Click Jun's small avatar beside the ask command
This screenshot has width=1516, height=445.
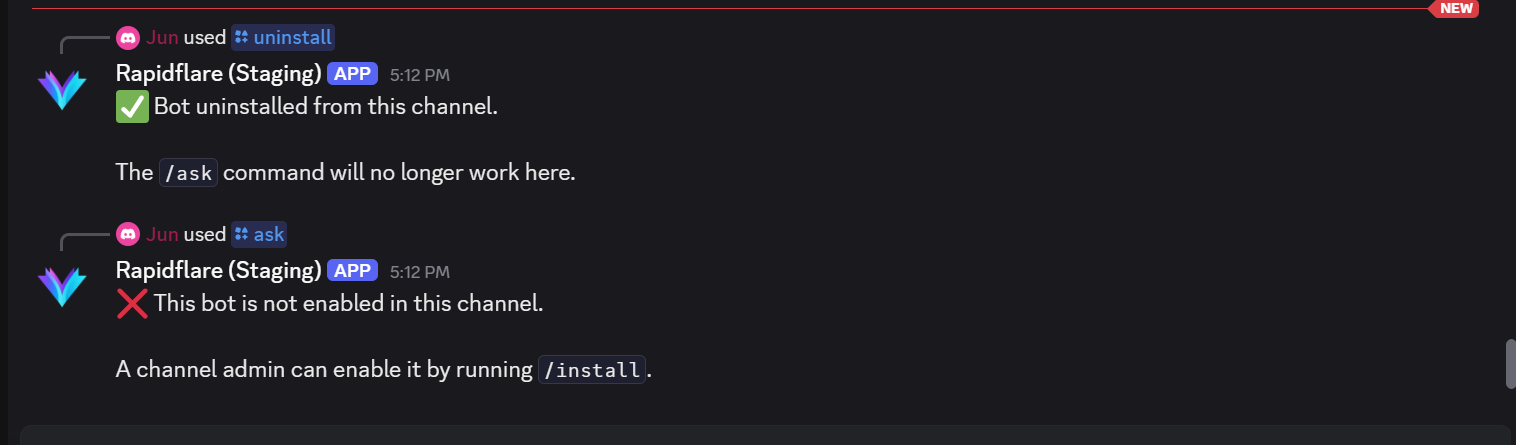pos(128,235)
